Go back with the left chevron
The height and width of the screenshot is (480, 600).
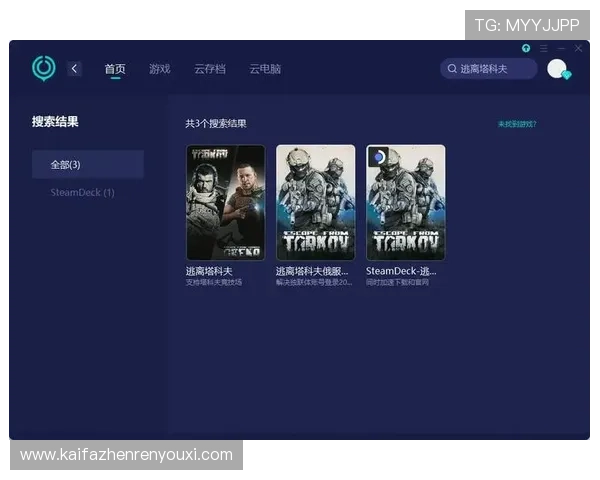[75, 69]
